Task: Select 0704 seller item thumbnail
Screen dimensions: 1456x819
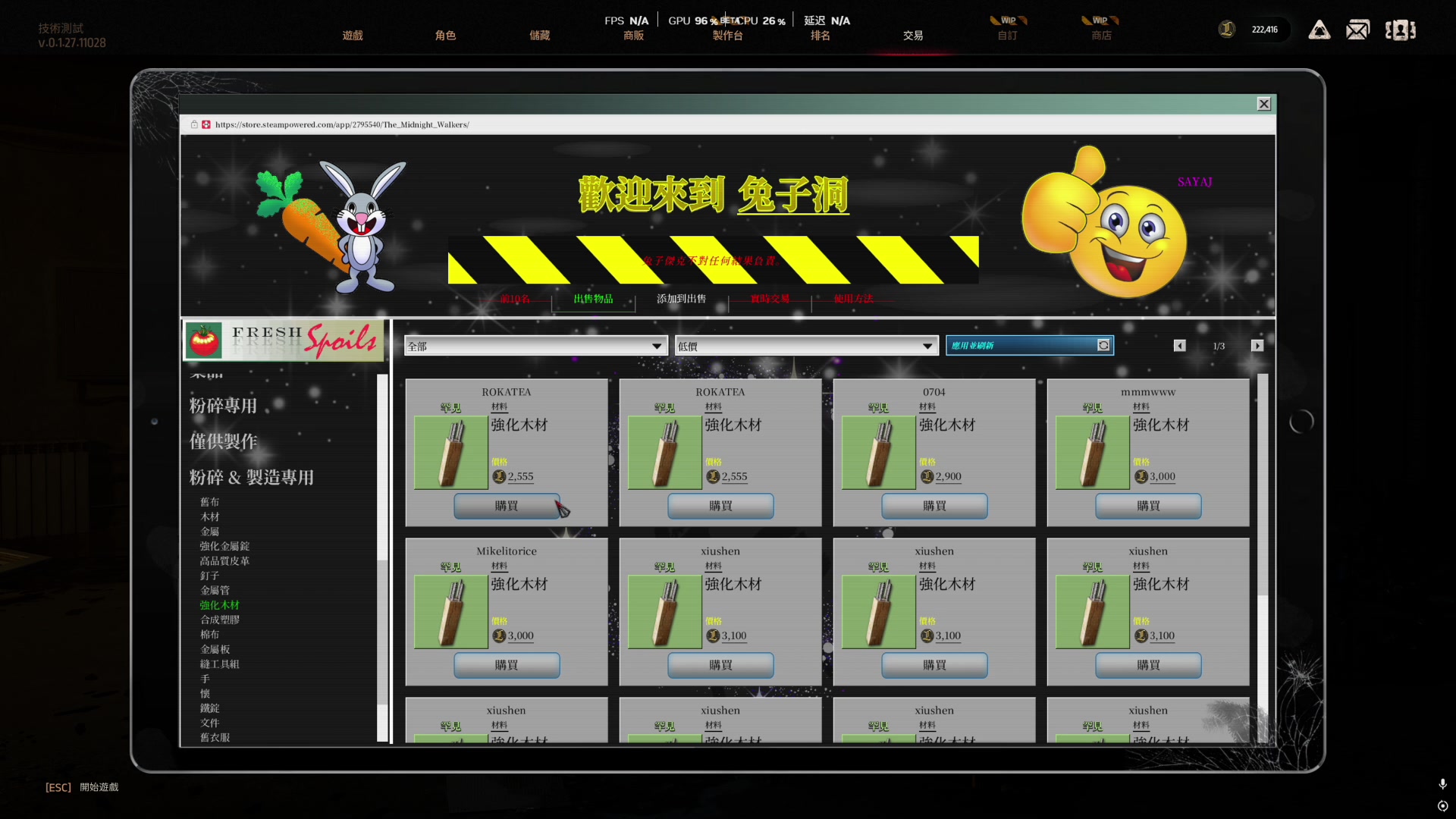Action: [x=879, y=453]
